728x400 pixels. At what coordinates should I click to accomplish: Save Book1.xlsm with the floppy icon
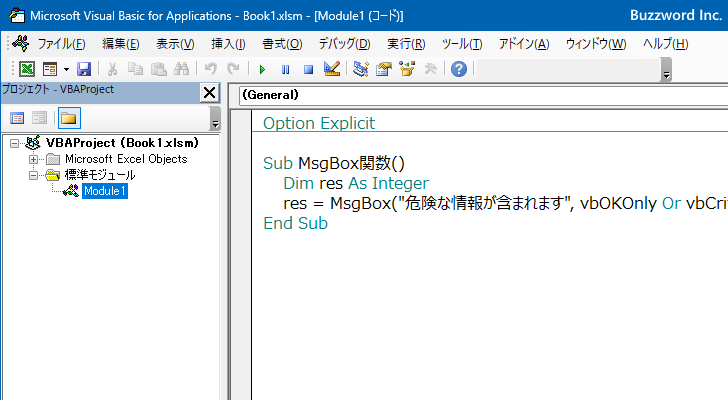[x=84, y=69]
